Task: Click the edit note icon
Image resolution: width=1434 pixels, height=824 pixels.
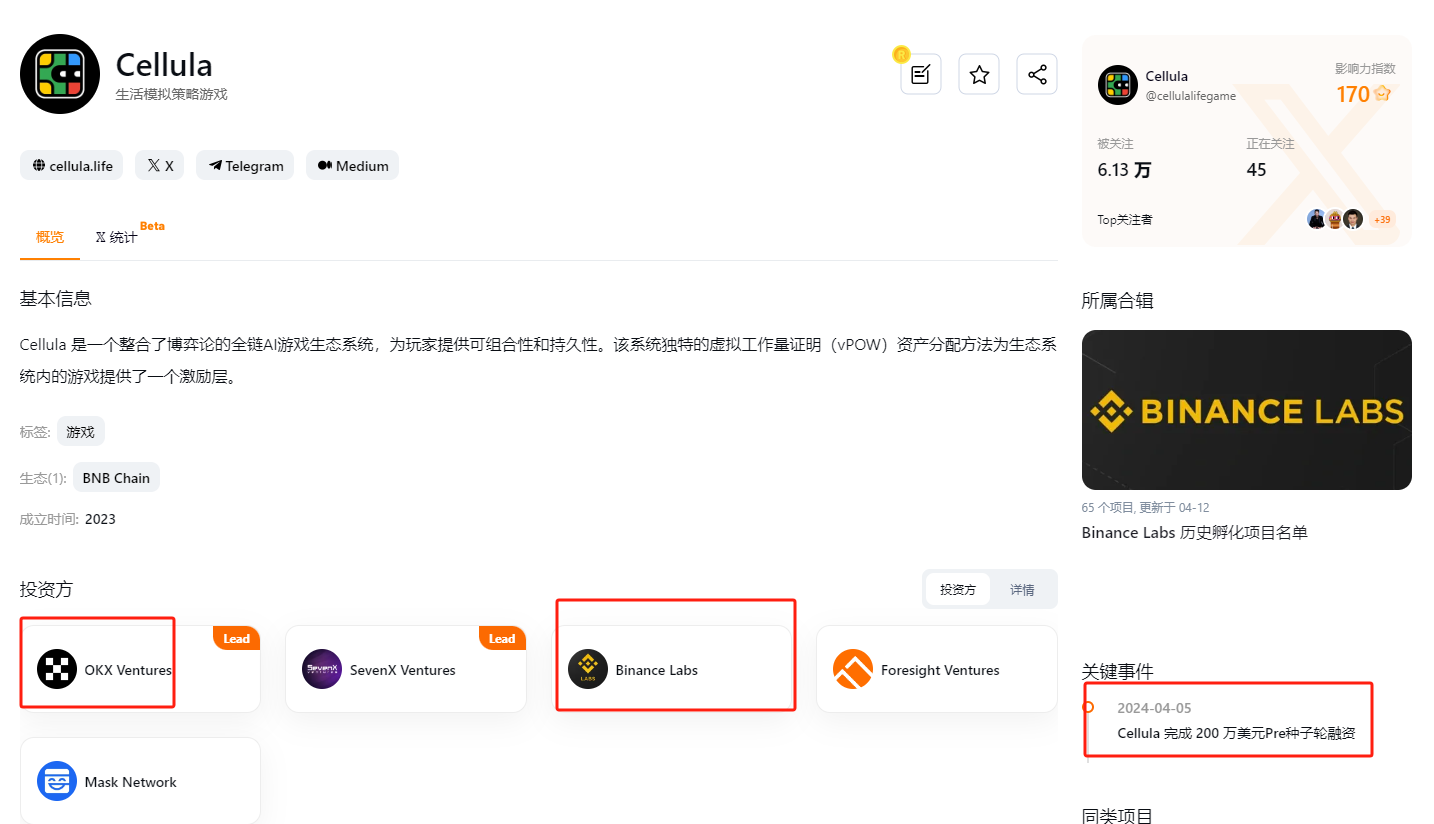Action: (x=920, y=75)
